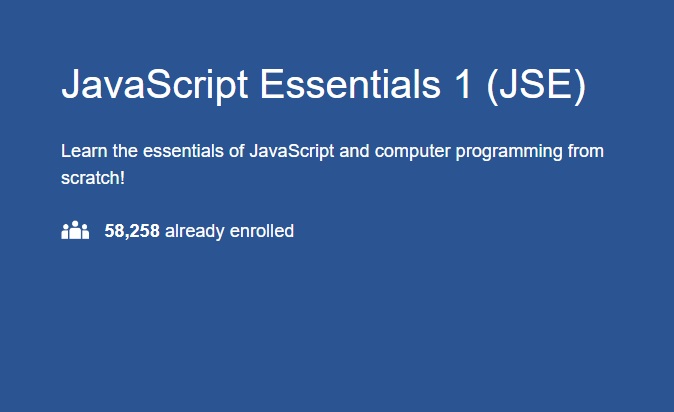The width and height of the screenshot is (674, 412).
Task: Click the word "of" in the description
Action: 234,152
